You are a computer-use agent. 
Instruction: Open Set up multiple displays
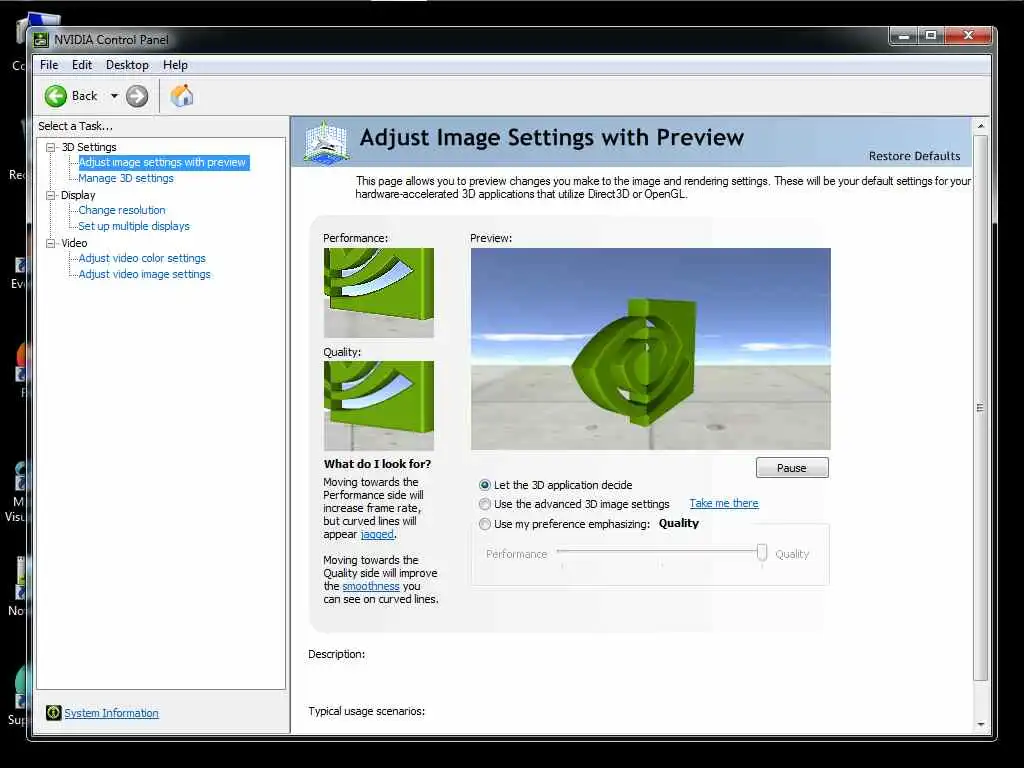[134, 226]
